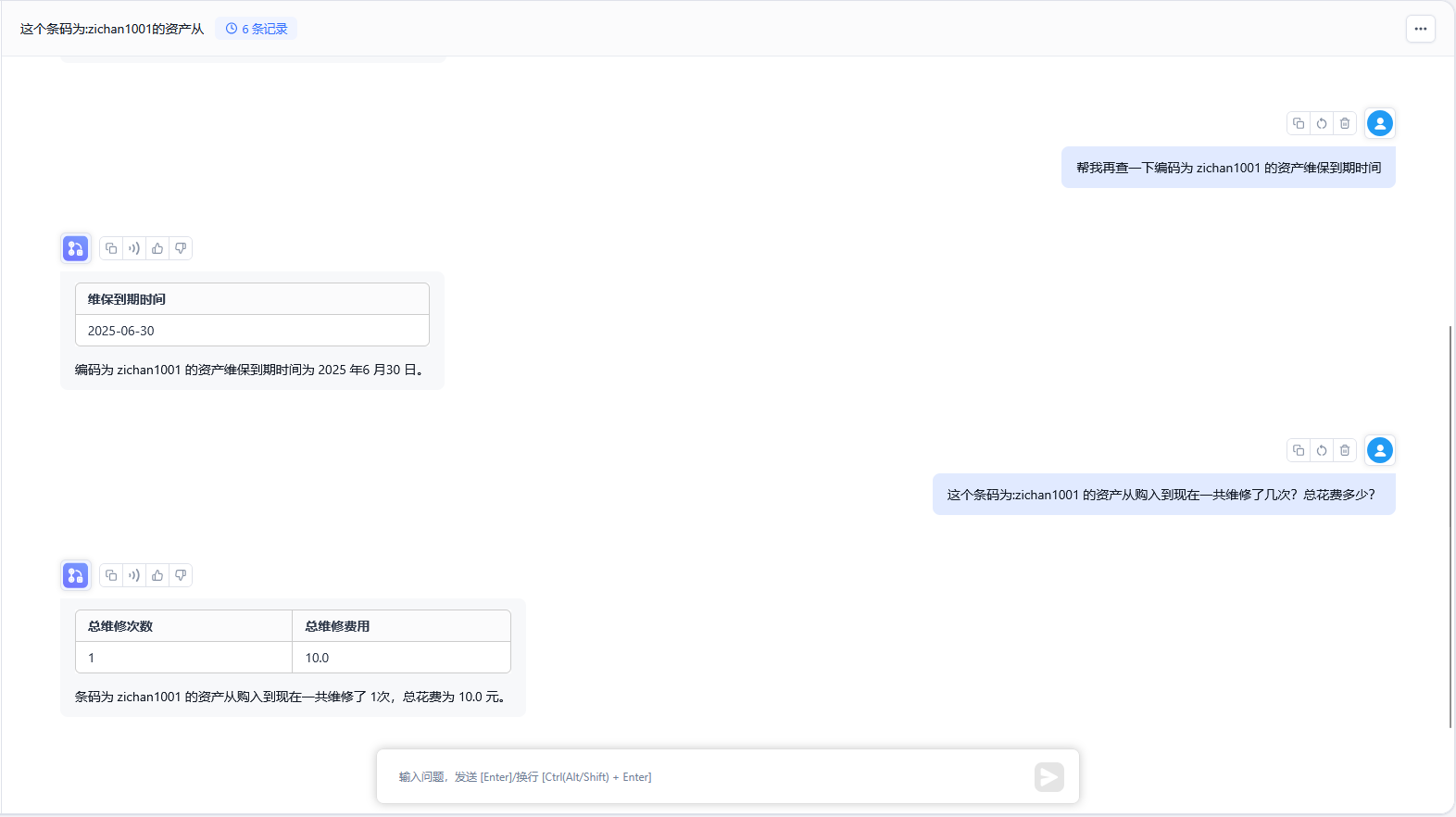
Task: Click the AI assistant avatar above 总维修次数 table
Action: (76, 575)
